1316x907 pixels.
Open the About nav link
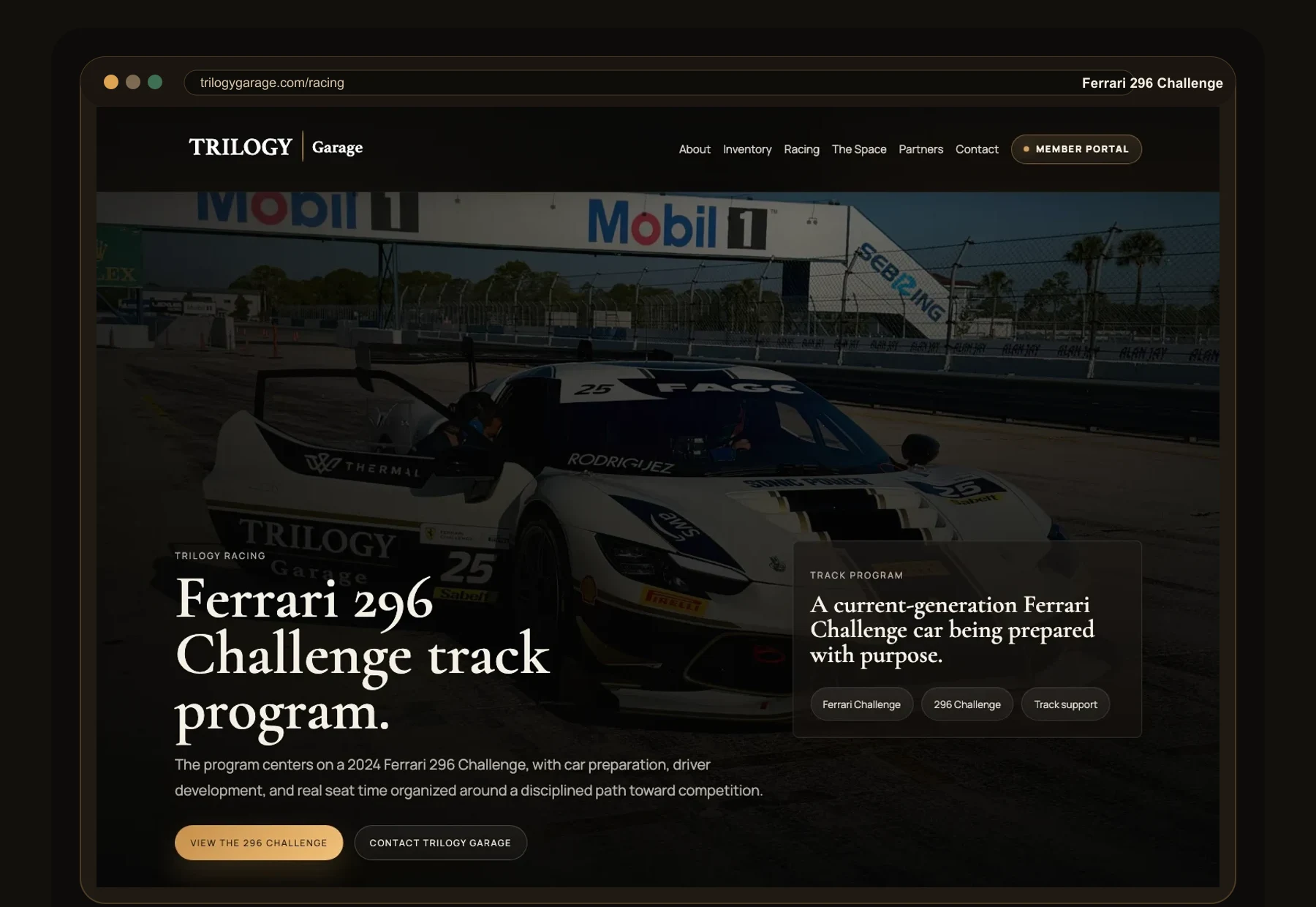click(695, 149)
